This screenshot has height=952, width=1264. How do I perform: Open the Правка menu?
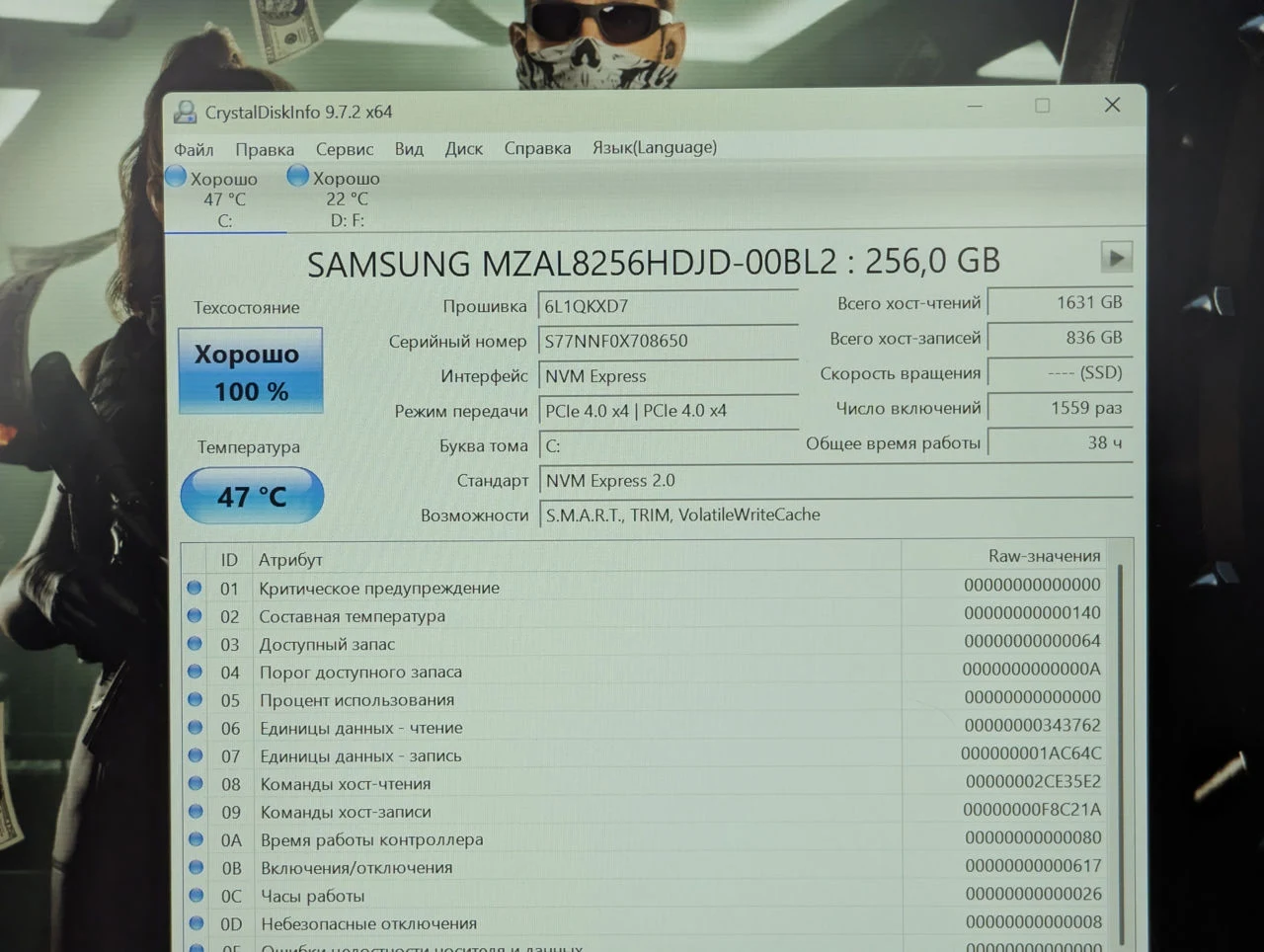[265, 149]
